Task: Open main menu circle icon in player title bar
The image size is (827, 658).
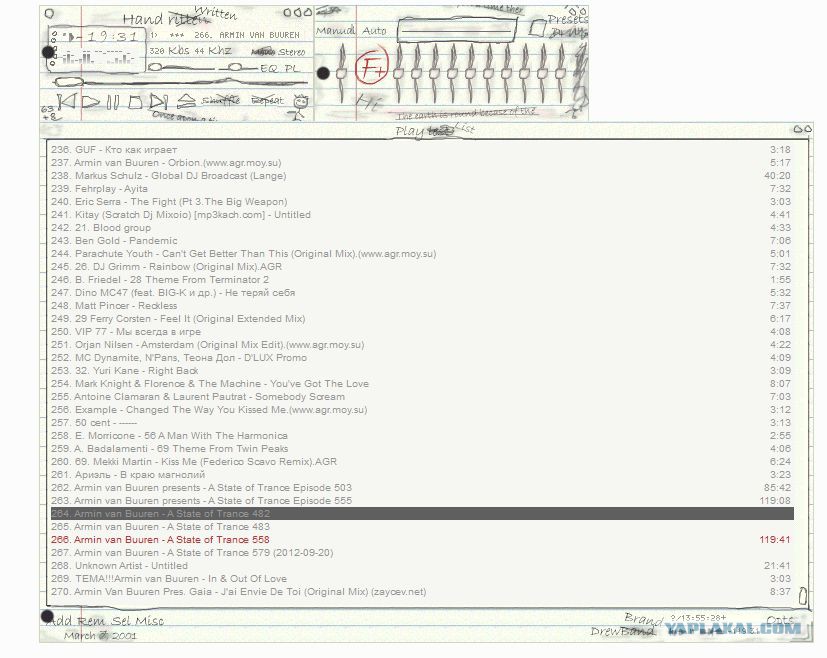Action: (49, 13)
